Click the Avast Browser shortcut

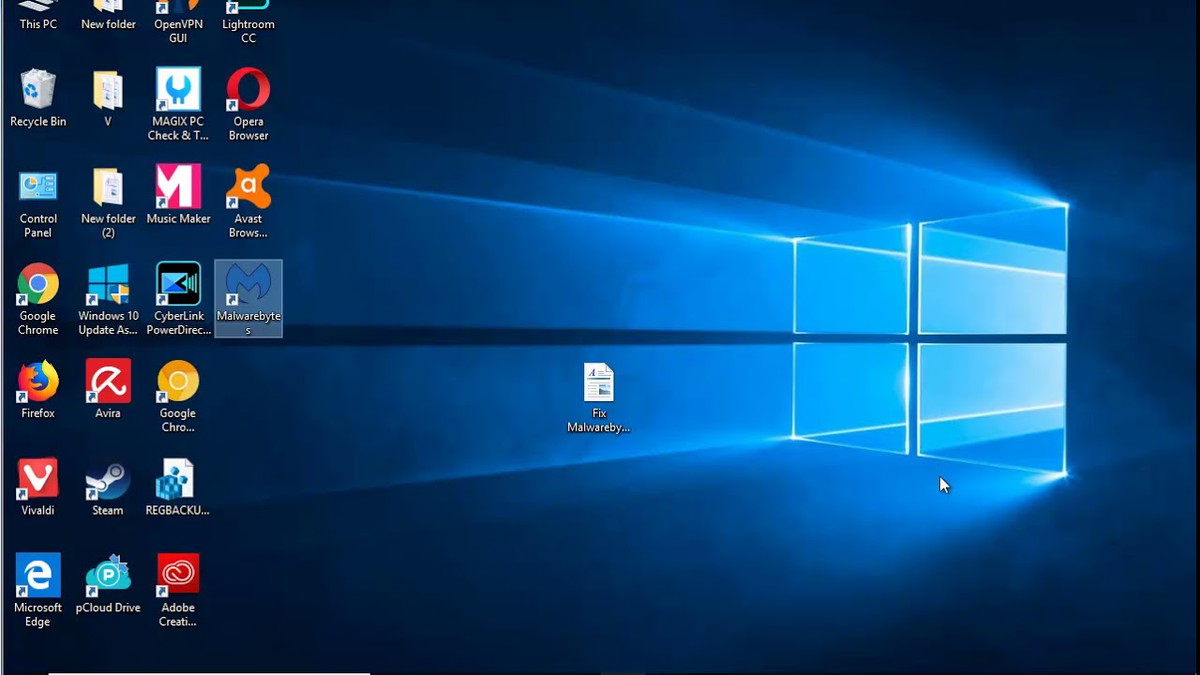(248, 187)
